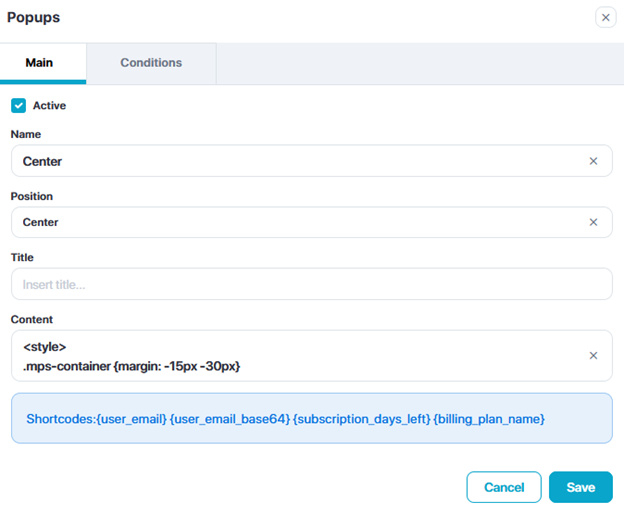Image resolution: width=624 pixels, height=514 pixels.
Task: Uncheck the Active checkbox
Action: 18,105
